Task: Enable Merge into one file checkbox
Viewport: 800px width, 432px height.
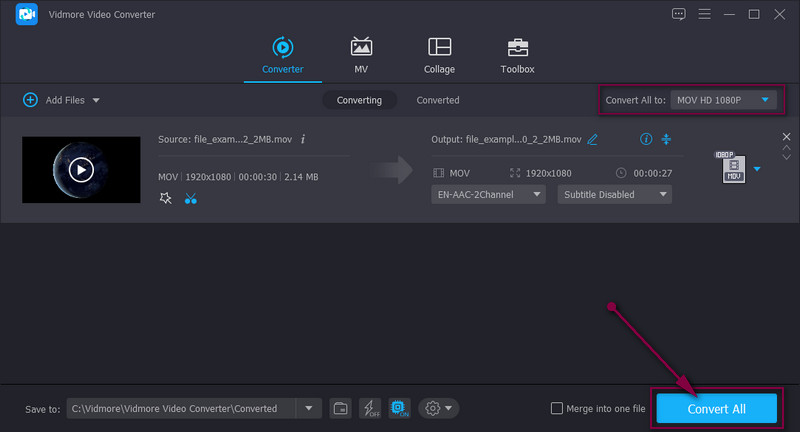Action: pos(557,408)
